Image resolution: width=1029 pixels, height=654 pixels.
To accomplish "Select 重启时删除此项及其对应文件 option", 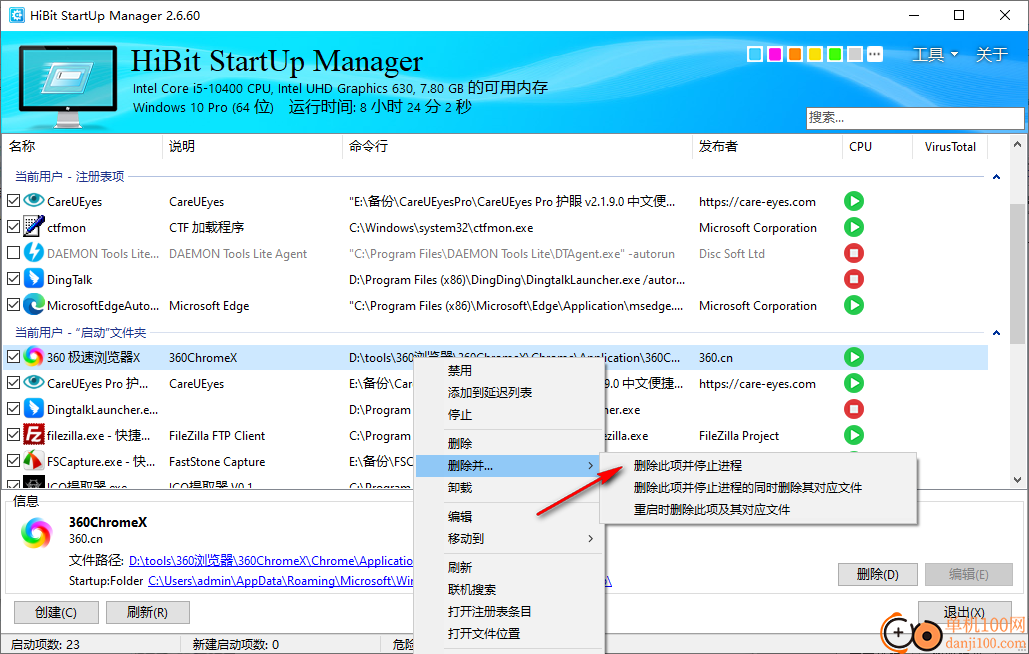I will [758, 510].
